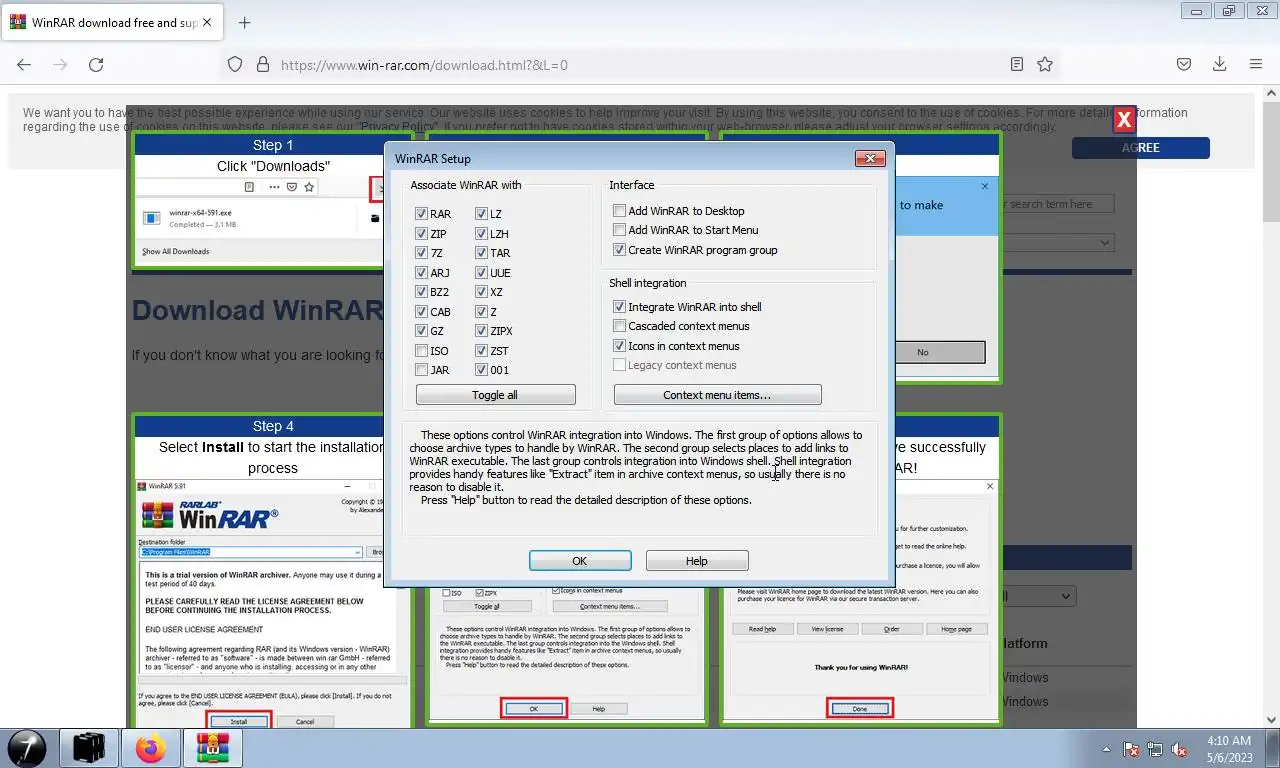Toggle the GZ association checkbox
The width and height of the screenshot is (1280, 768).
[422, 331]
